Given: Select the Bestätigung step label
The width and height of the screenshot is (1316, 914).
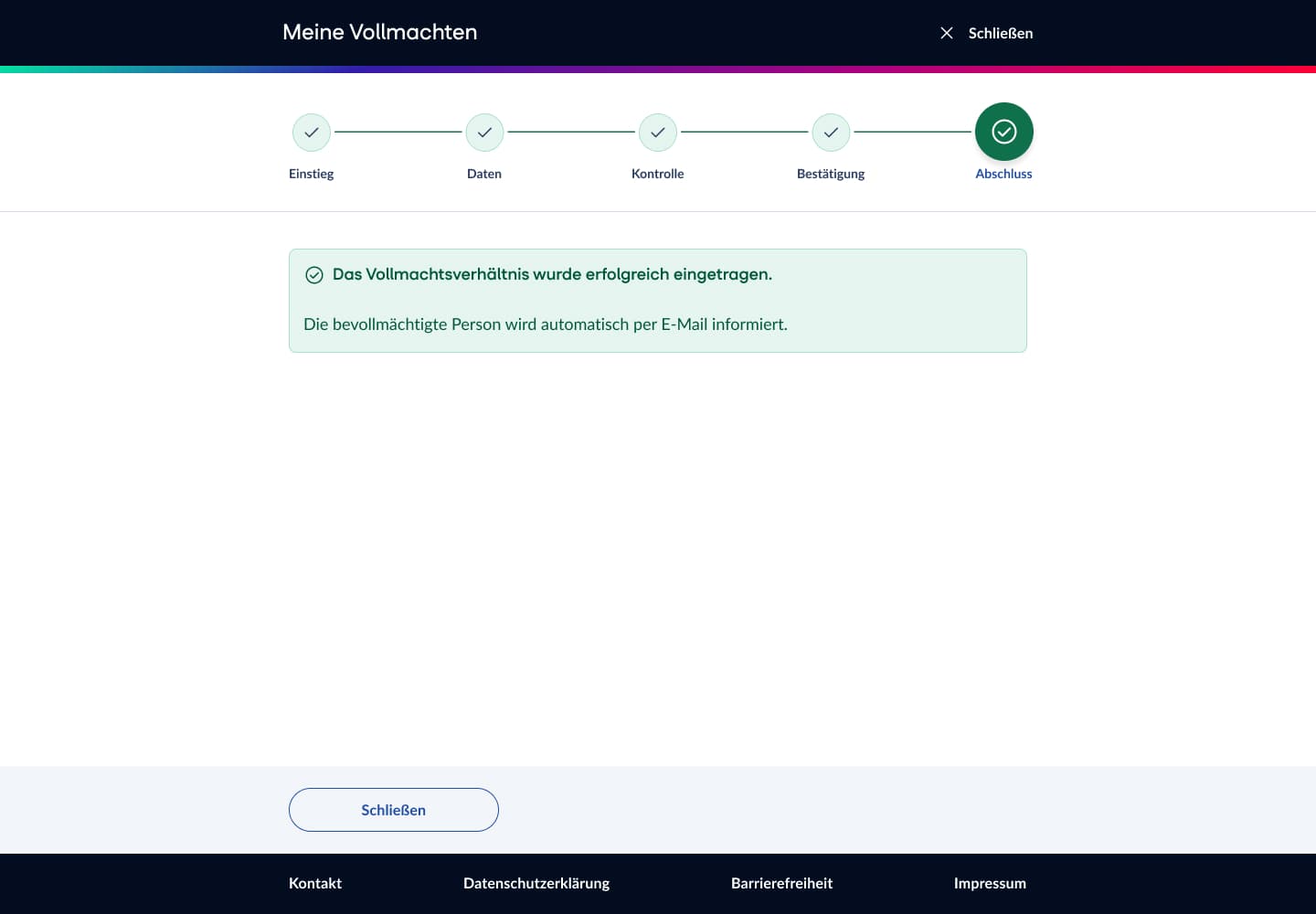Looking at the screenshot, I should (x=831, y=174).
